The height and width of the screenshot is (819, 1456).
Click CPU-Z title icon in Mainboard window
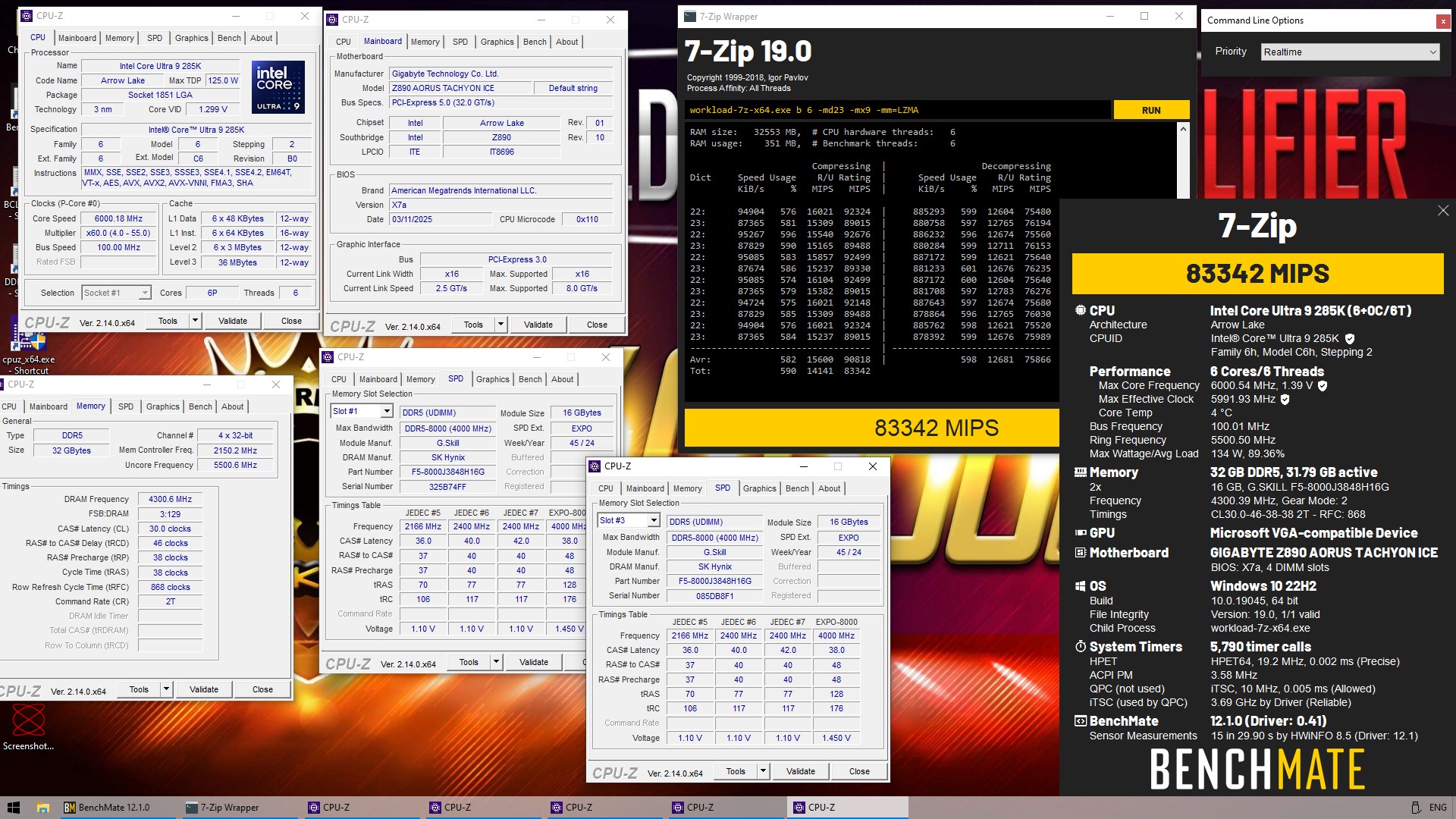(333, 20)
